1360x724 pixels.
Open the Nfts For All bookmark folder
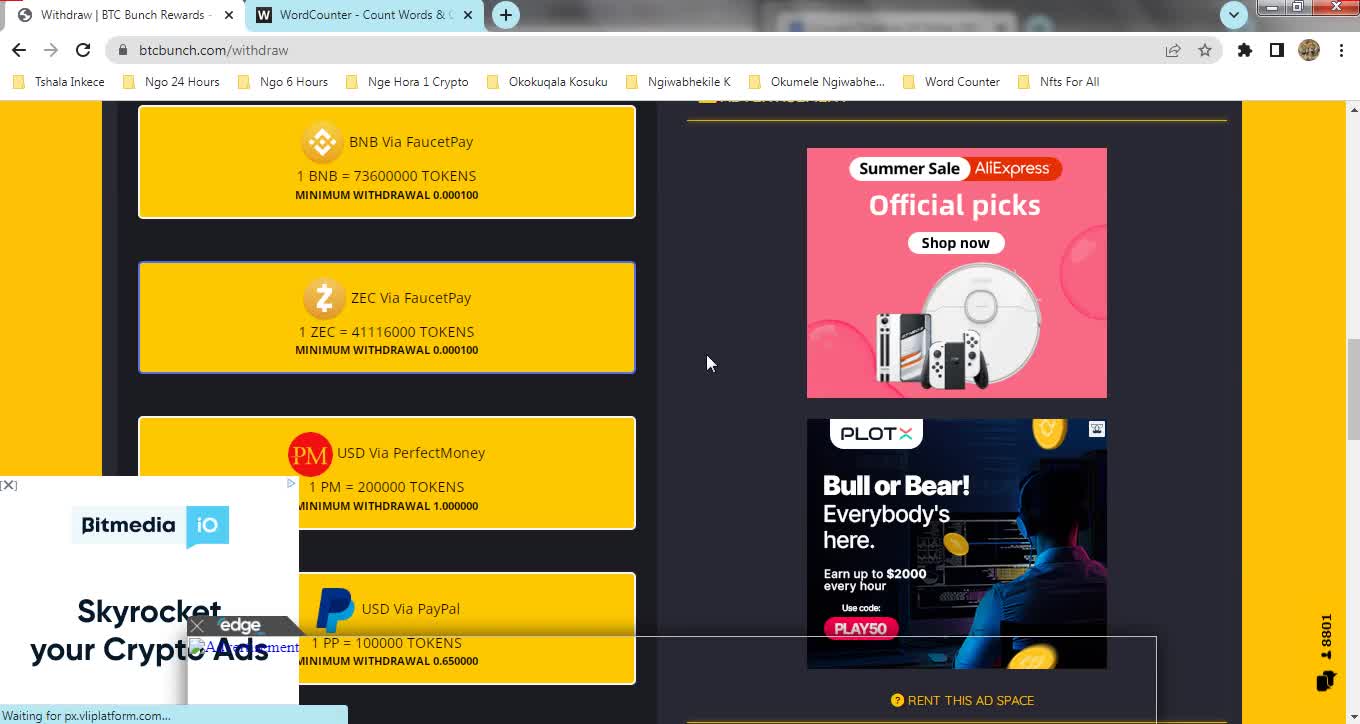point(1058,82)
